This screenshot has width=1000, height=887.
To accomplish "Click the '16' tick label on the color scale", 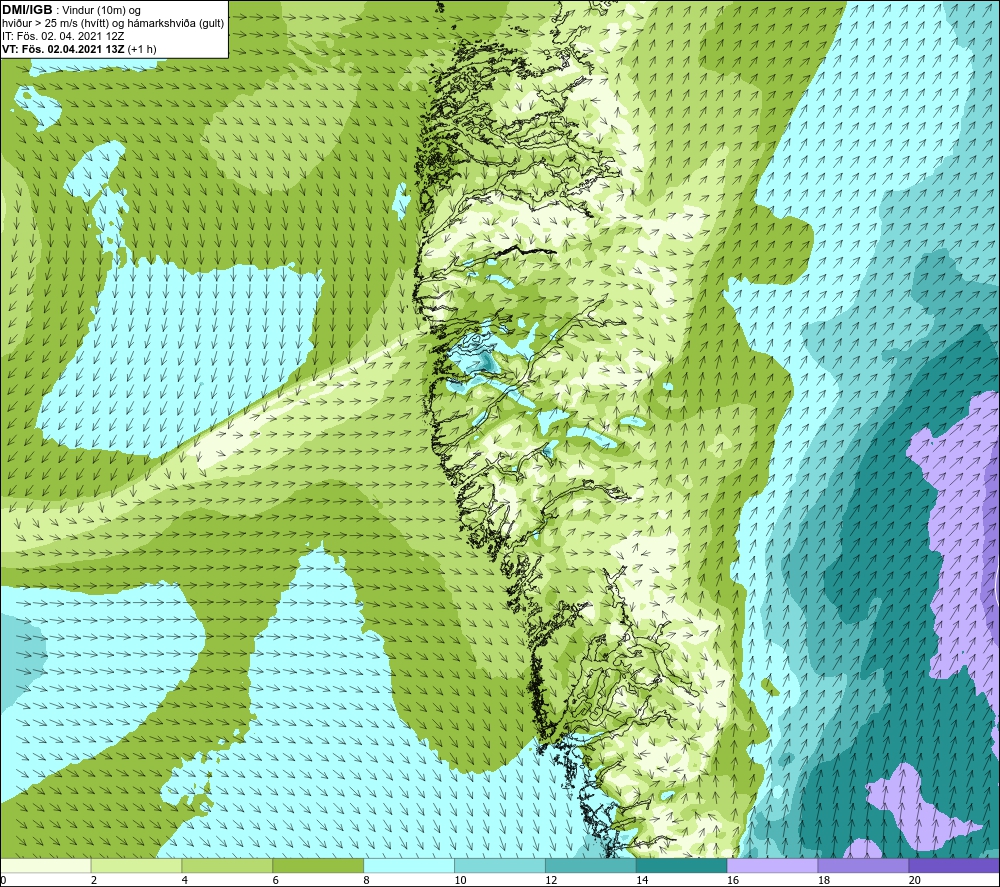I will (733, 881).
